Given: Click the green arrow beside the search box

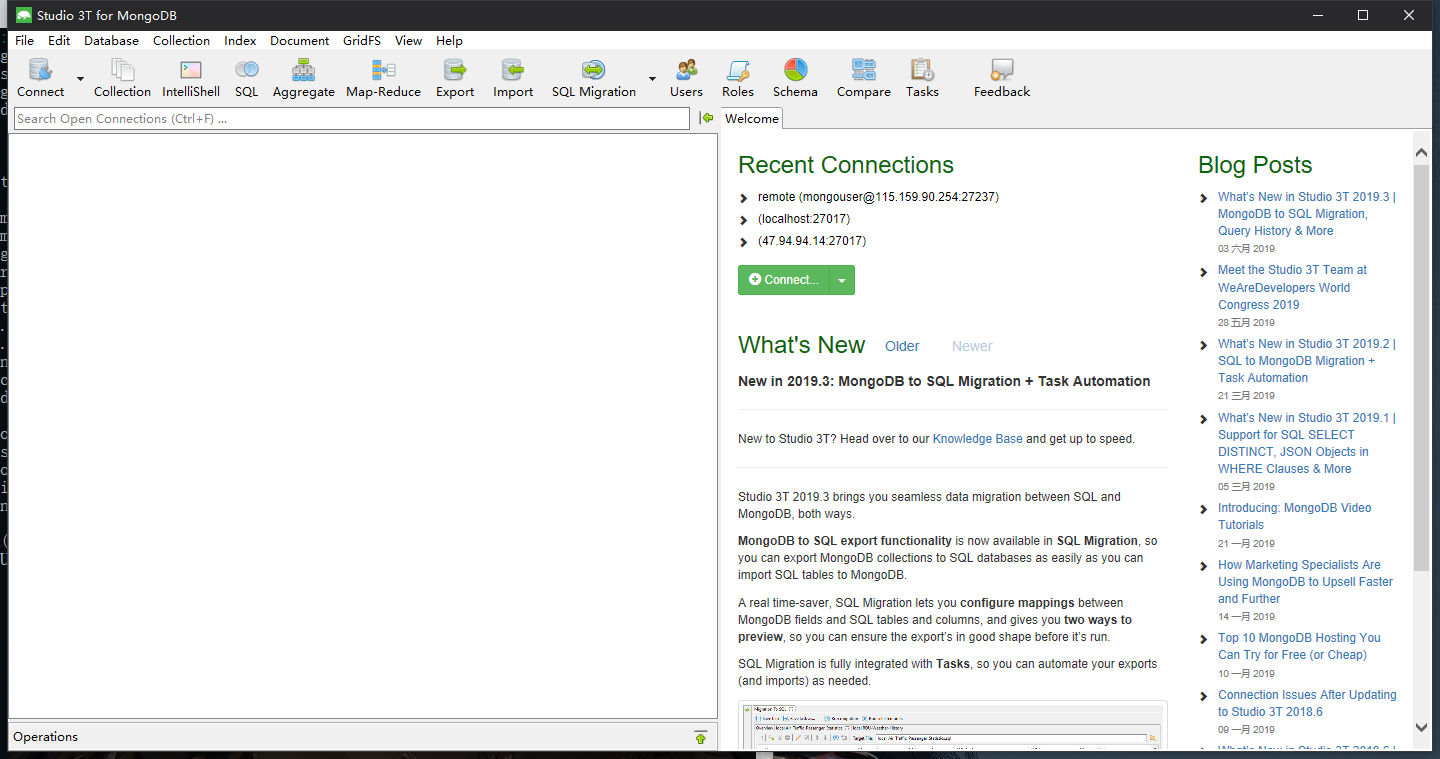Looking at the screenshot, I should 706,118.
